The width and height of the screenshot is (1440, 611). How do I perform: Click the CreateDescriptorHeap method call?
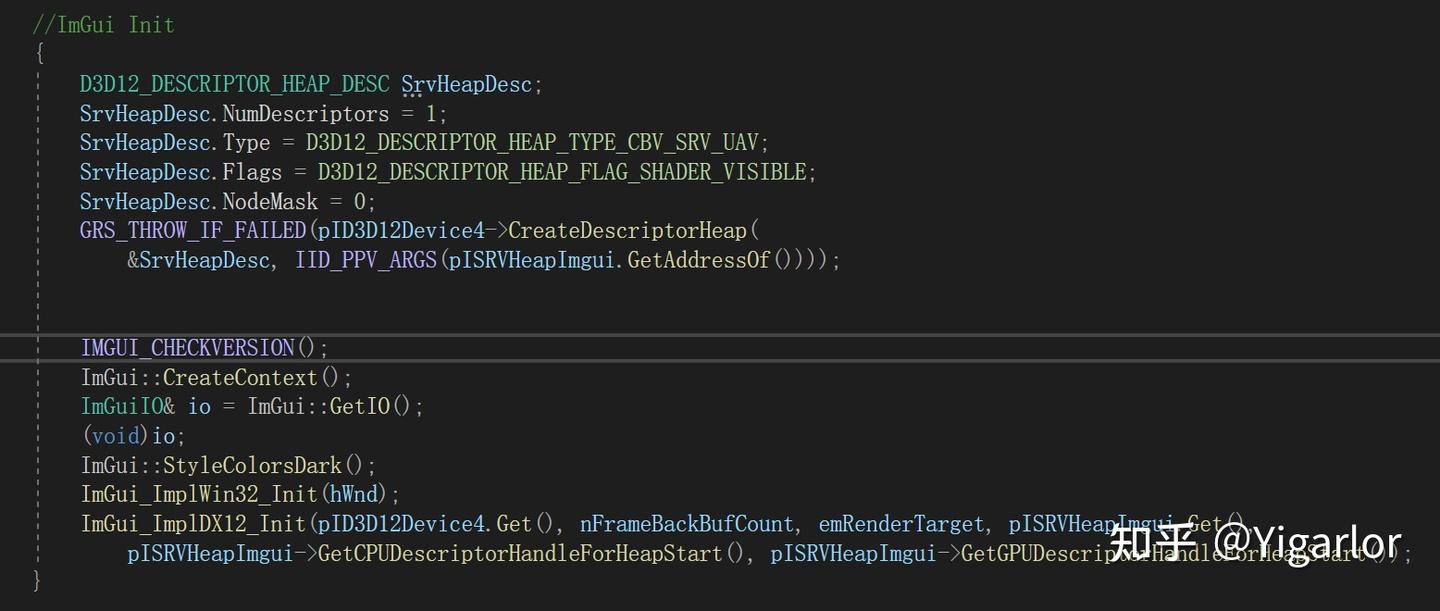coord(628,231)
